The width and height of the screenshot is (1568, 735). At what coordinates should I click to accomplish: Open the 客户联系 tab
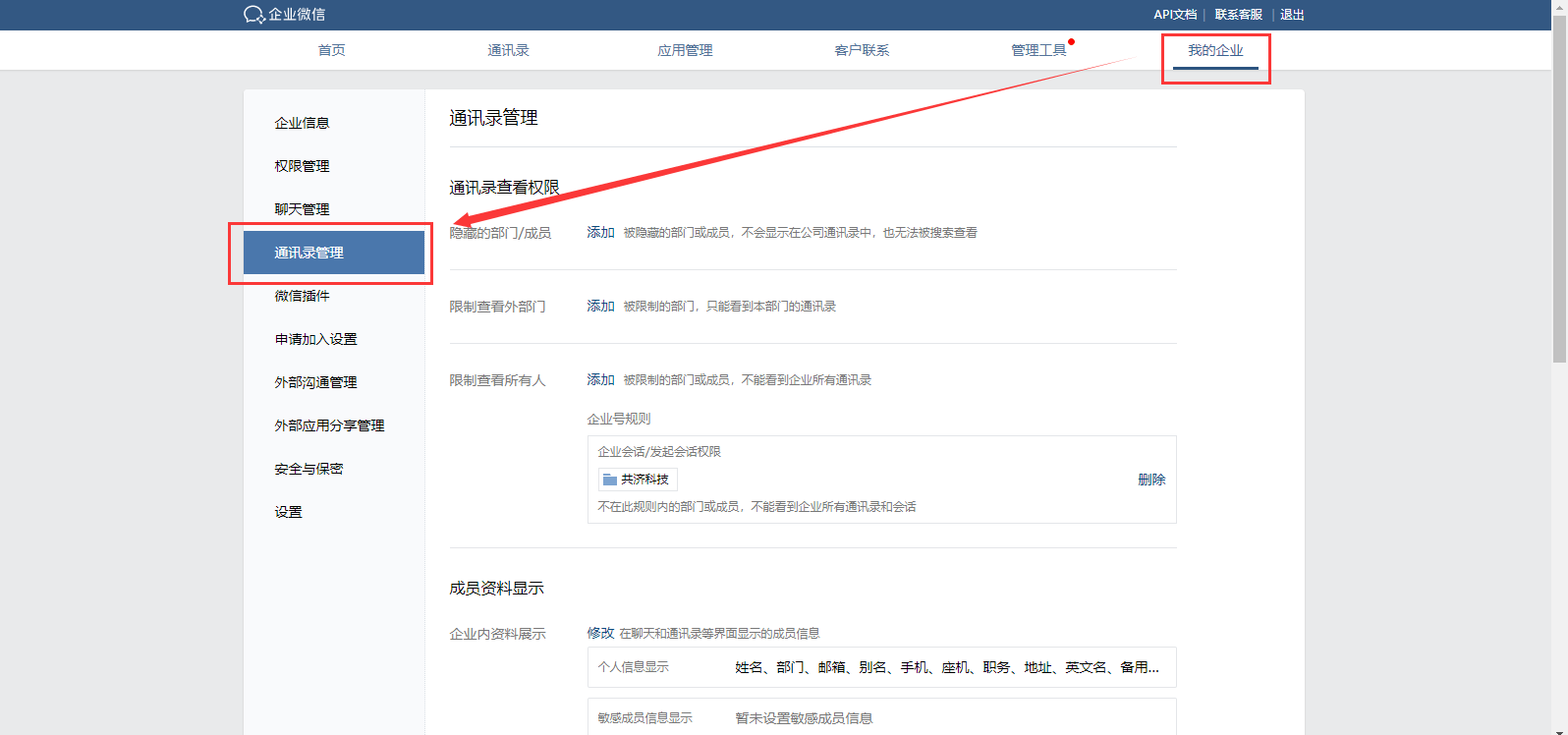tap(862, 50)
